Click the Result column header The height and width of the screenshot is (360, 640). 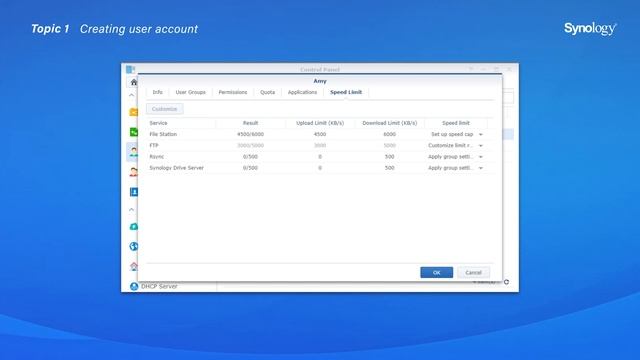(250, 123)
